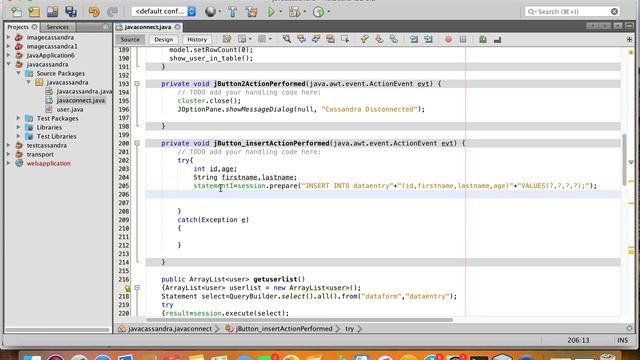This screenshot has height=360, width=640.
Task: Click the editor vertical scrollbar thumb
Action: [624, 159]
